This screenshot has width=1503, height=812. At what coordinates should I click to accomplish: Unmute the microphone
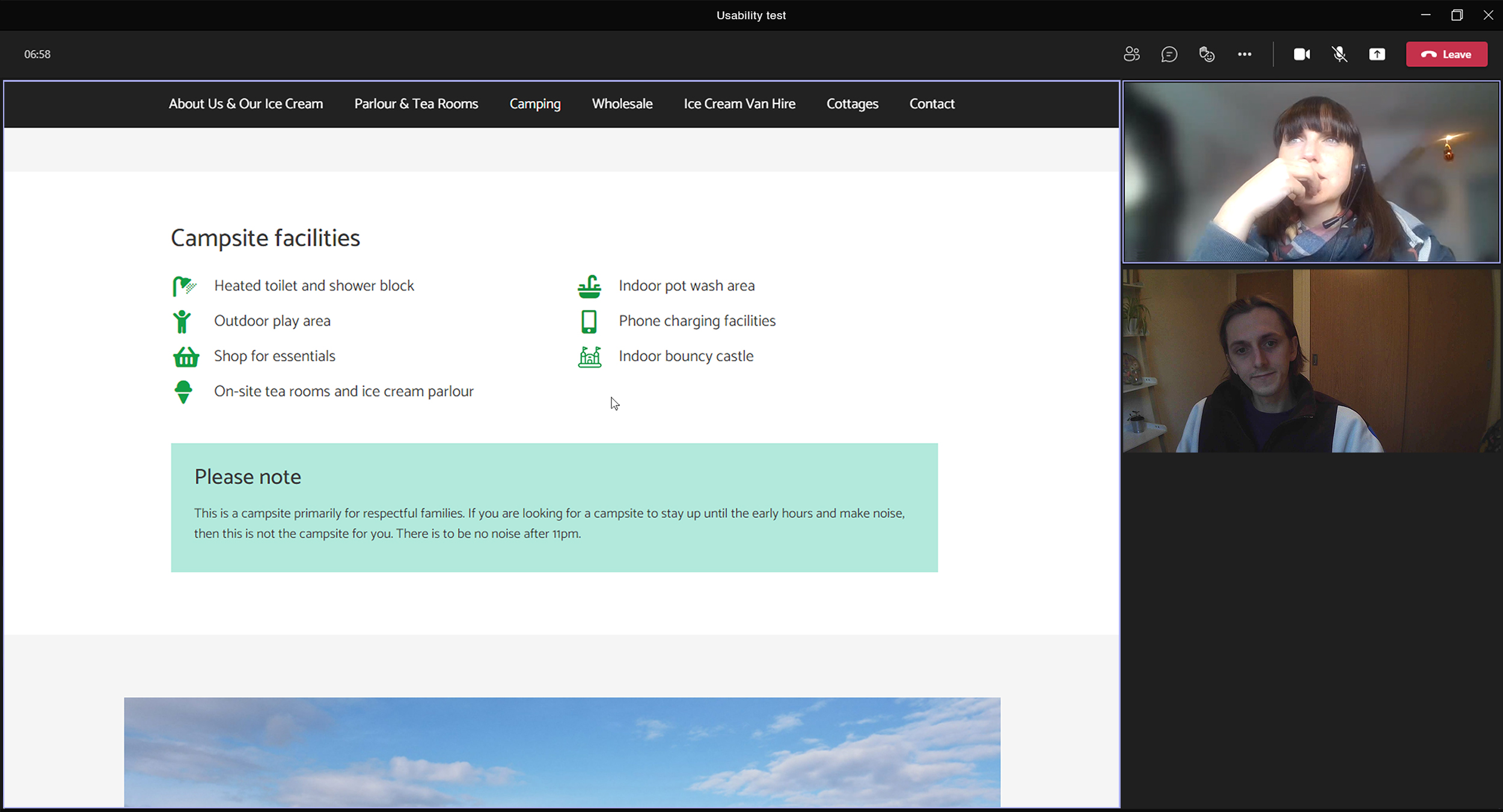[x=1339, y=54]
